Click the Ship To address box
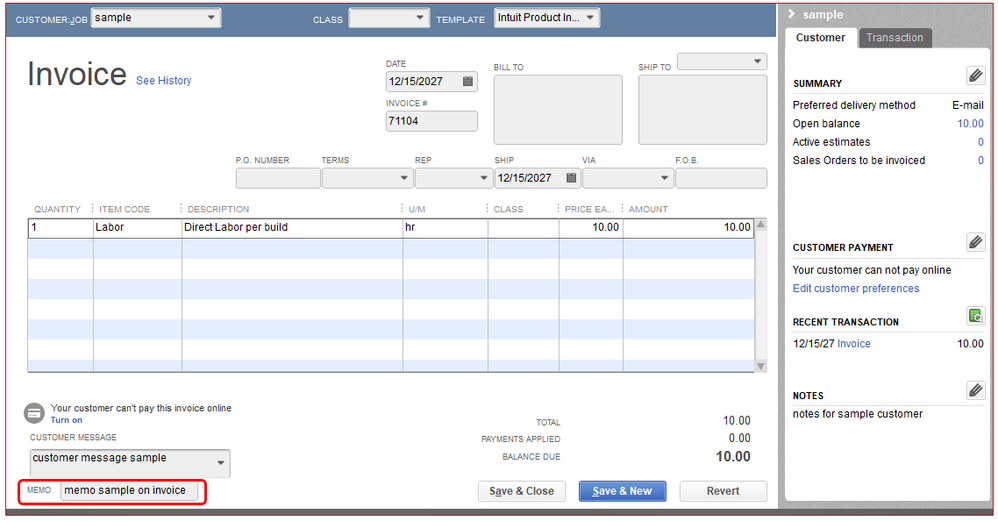 [703, 109]
